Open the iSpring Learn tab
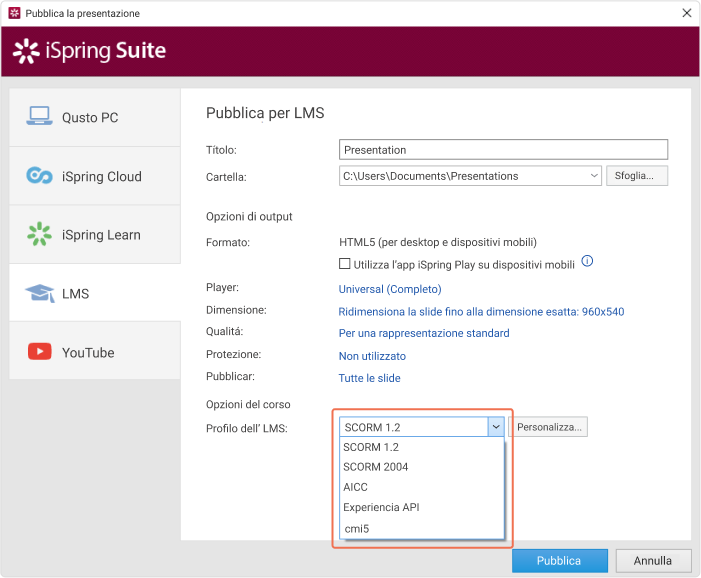The image size is (701, 578). 95,235
